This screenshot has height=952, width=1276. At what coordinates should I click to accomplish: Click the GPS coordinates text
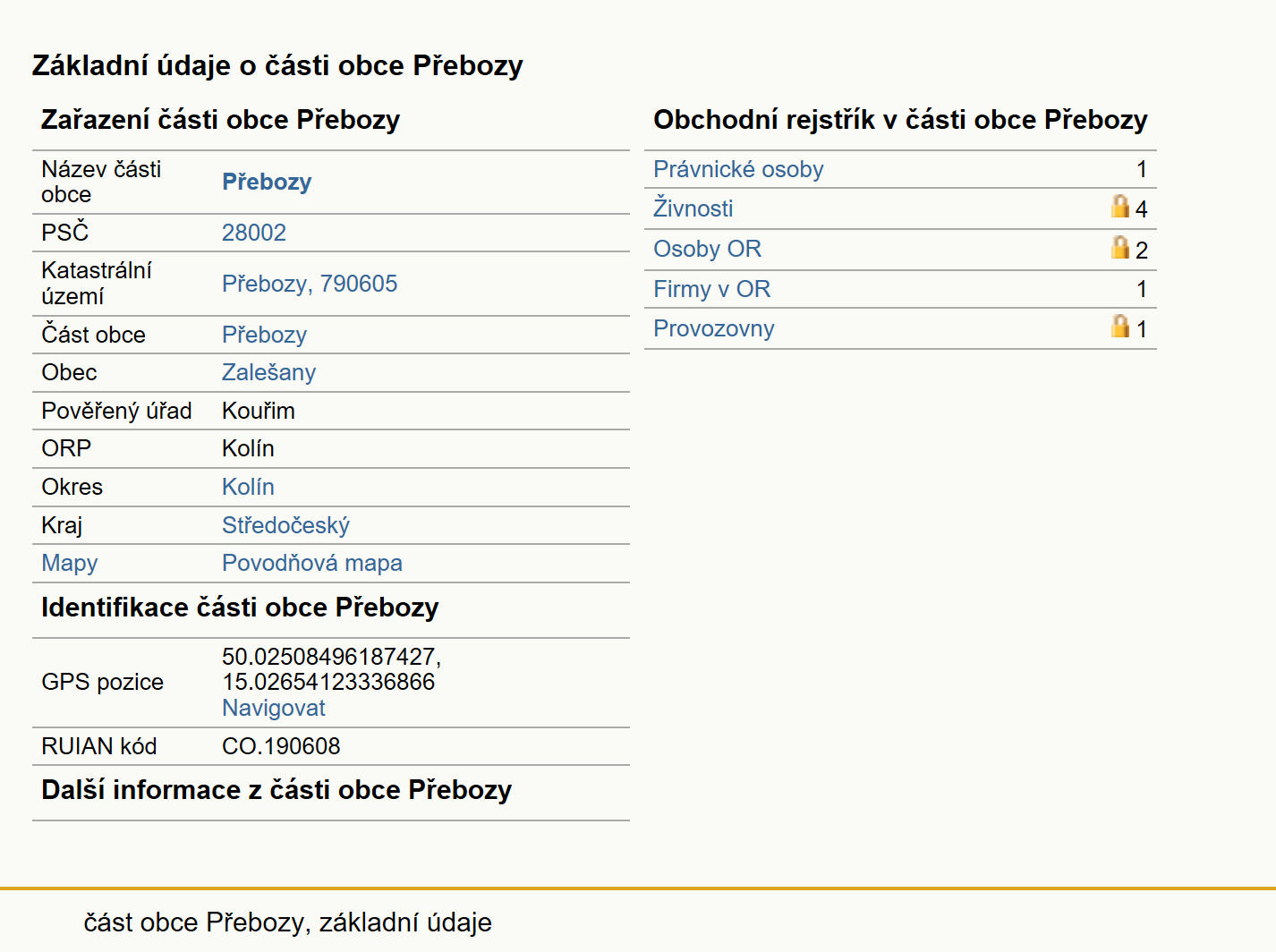(x=331, y=669)
